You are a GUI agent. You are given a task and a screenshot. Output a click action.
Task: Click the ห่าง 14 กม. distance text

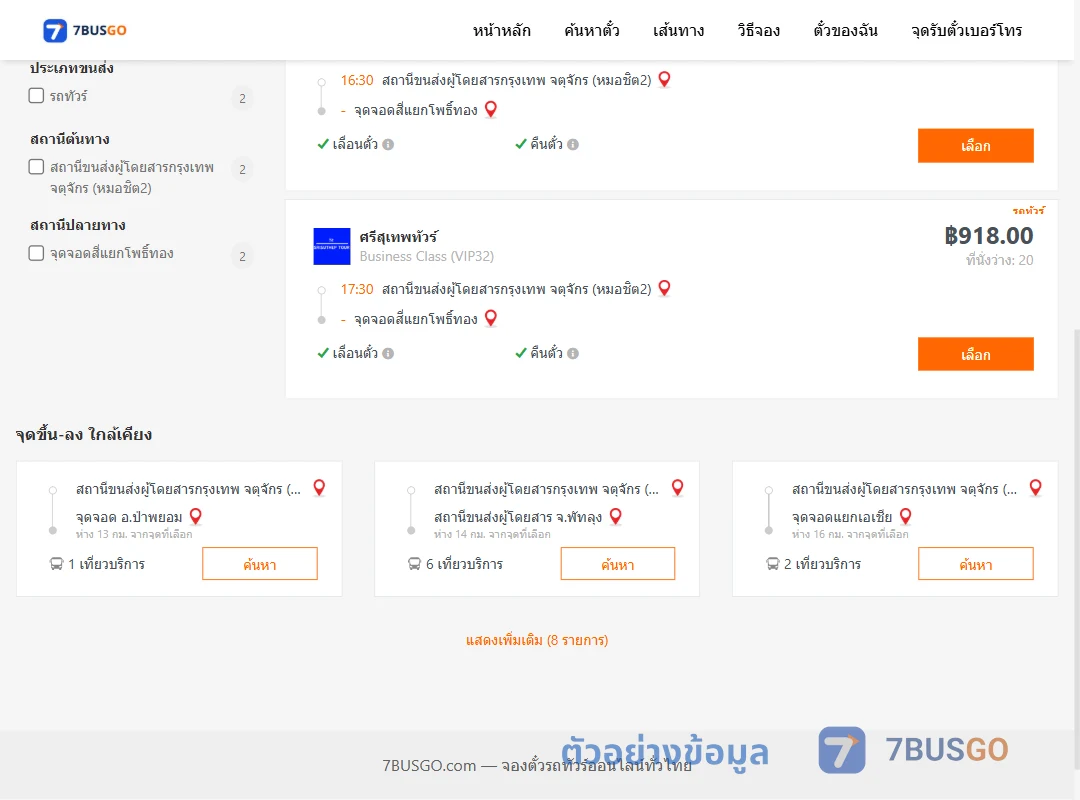pos(492,534)
